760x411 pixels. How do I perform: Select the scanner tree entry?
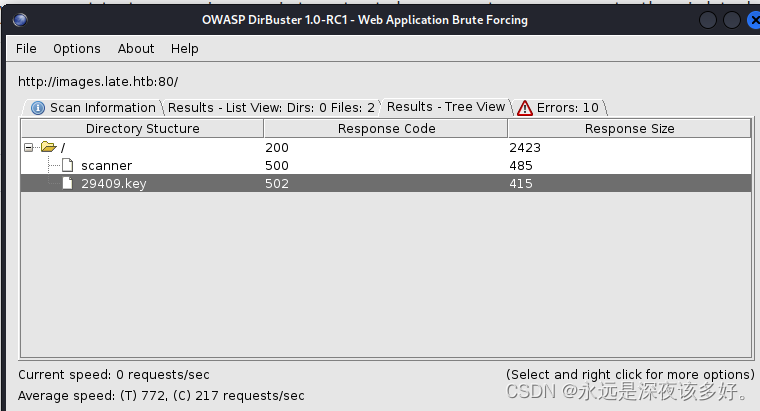107,166
